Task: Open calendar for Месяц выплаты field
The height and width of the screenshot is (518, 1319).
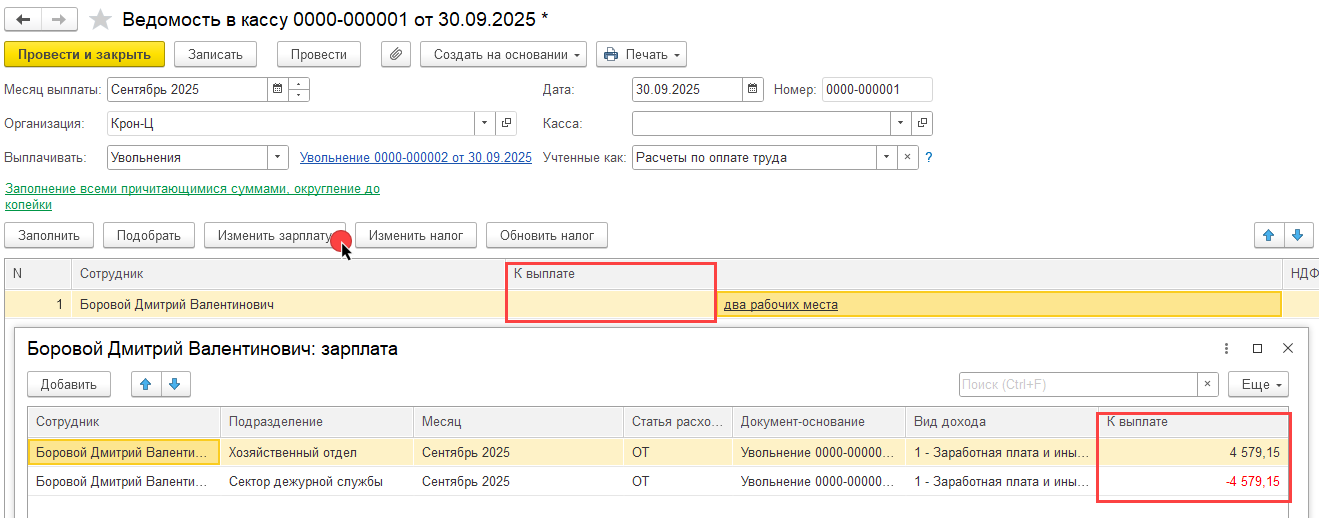Action: click(x=277, y=89)
